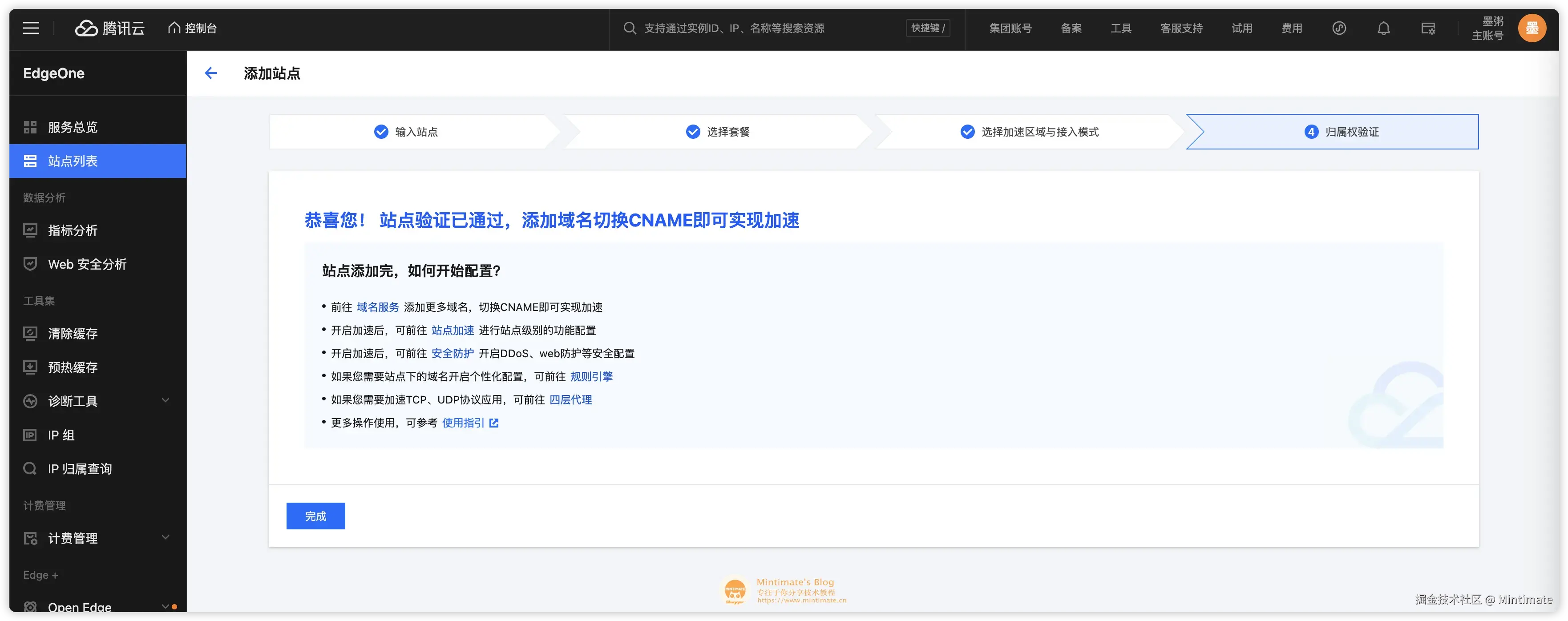Open the notification bell icon

pyautogui.click(x=1383, y=28)
